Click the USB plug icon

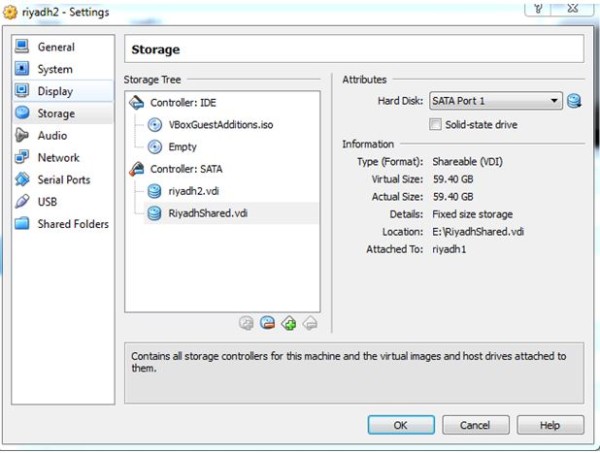click(22, 201)
